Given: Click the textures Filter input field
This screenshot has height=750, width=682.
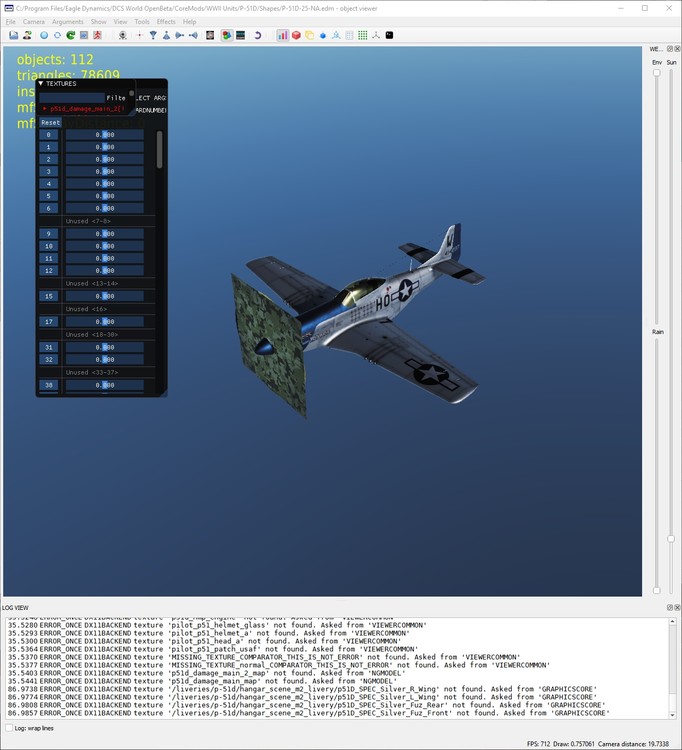Looking at the screenshot, I should click(x=72, y=98).
